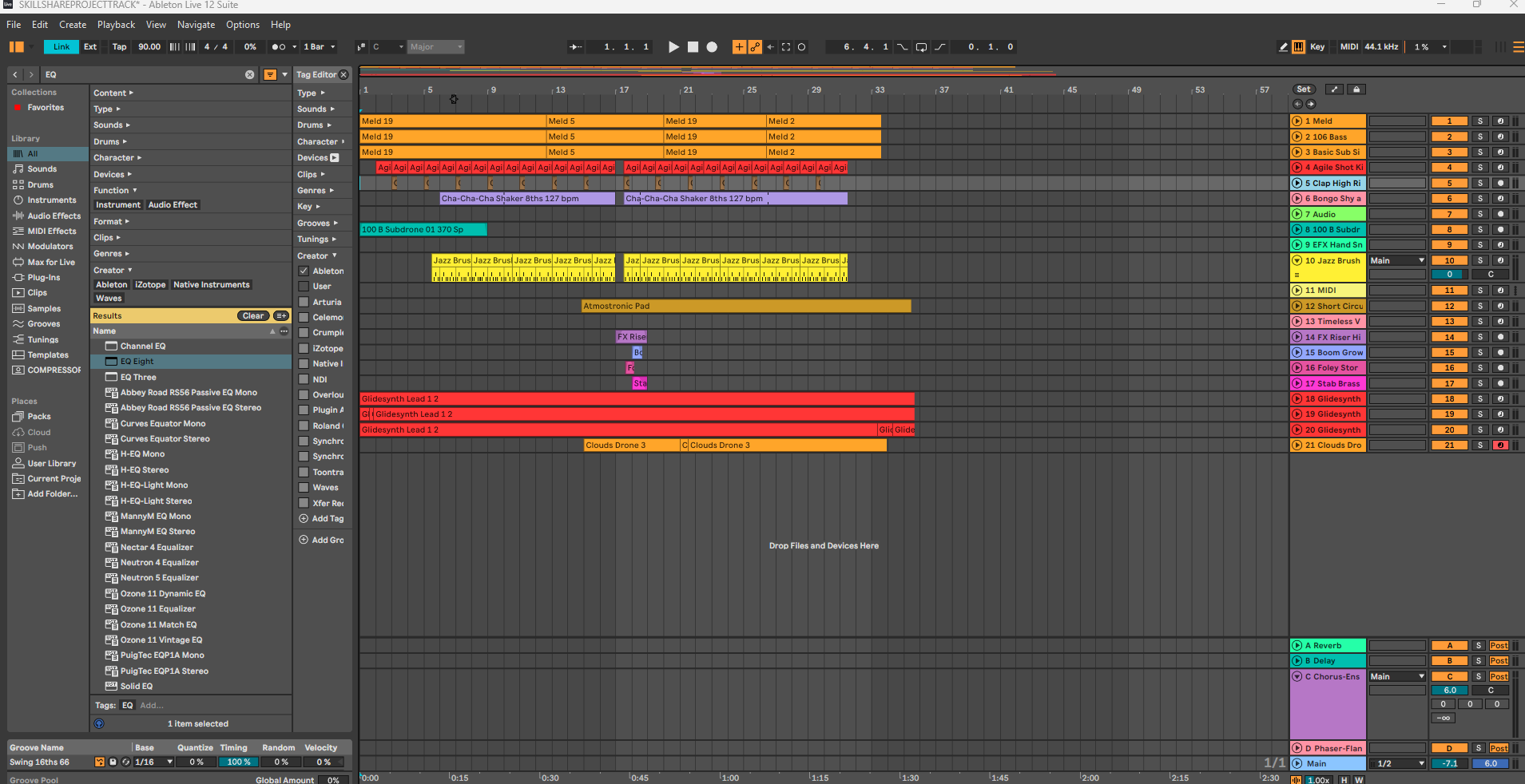Toggle the Computer MIDI Keyboard icon
Viewport: 1525px width, 784px height.
tap(1299, 47)
